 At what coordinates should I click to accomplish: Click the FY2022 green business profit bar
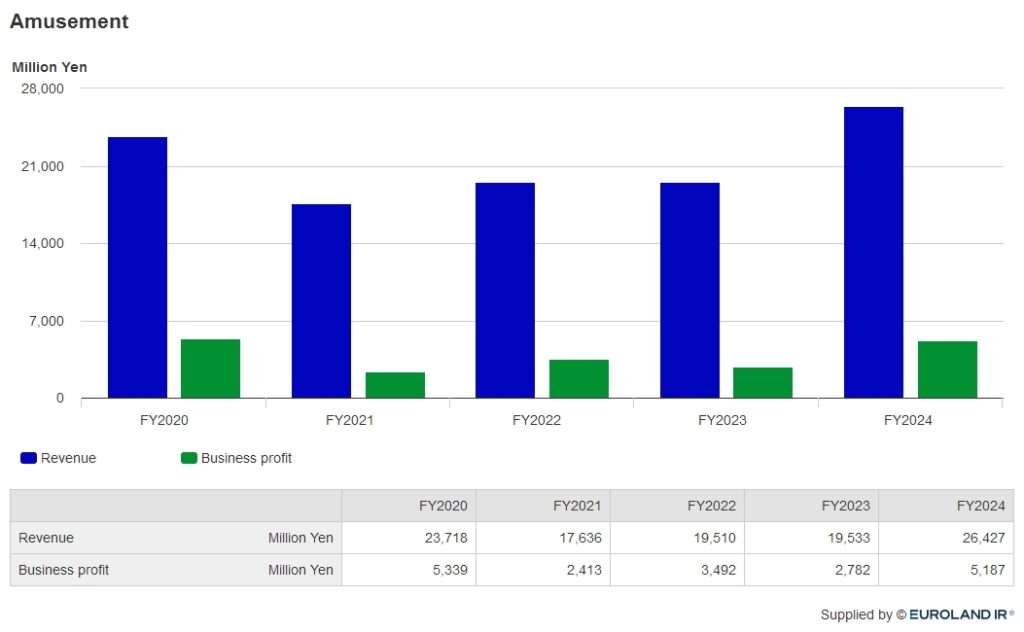click(579, 379)
